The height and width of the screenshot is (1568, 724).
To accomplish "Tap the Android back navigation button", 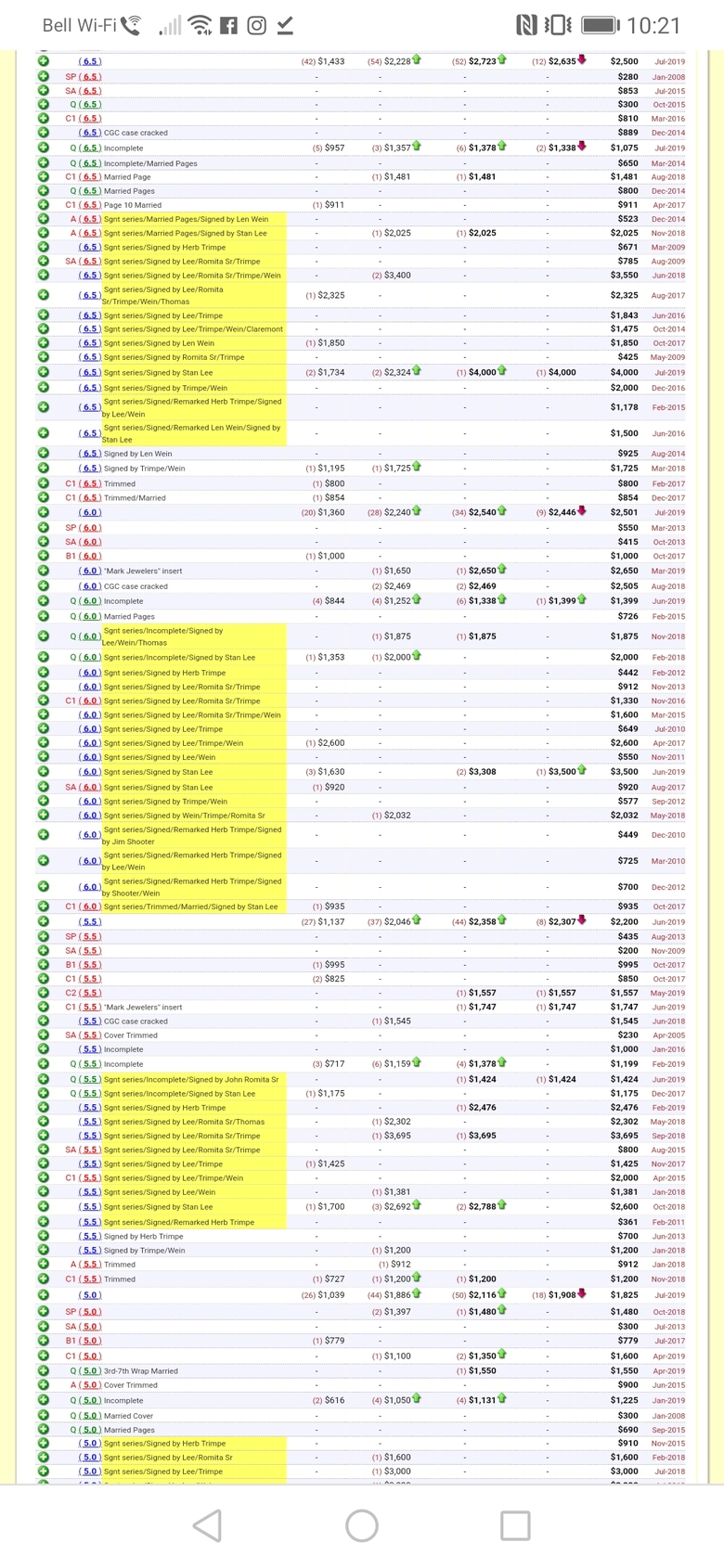I will (207, 1525).
